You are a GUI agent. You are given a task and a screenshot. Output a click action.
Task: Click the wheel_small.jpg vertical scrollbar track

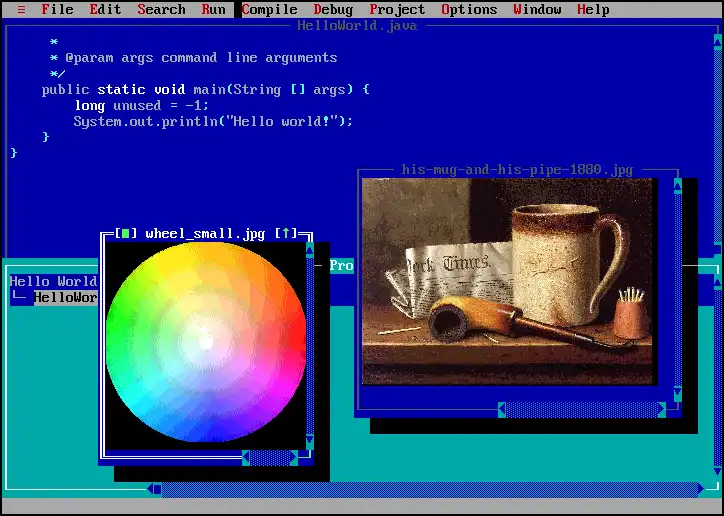[310, 345]
